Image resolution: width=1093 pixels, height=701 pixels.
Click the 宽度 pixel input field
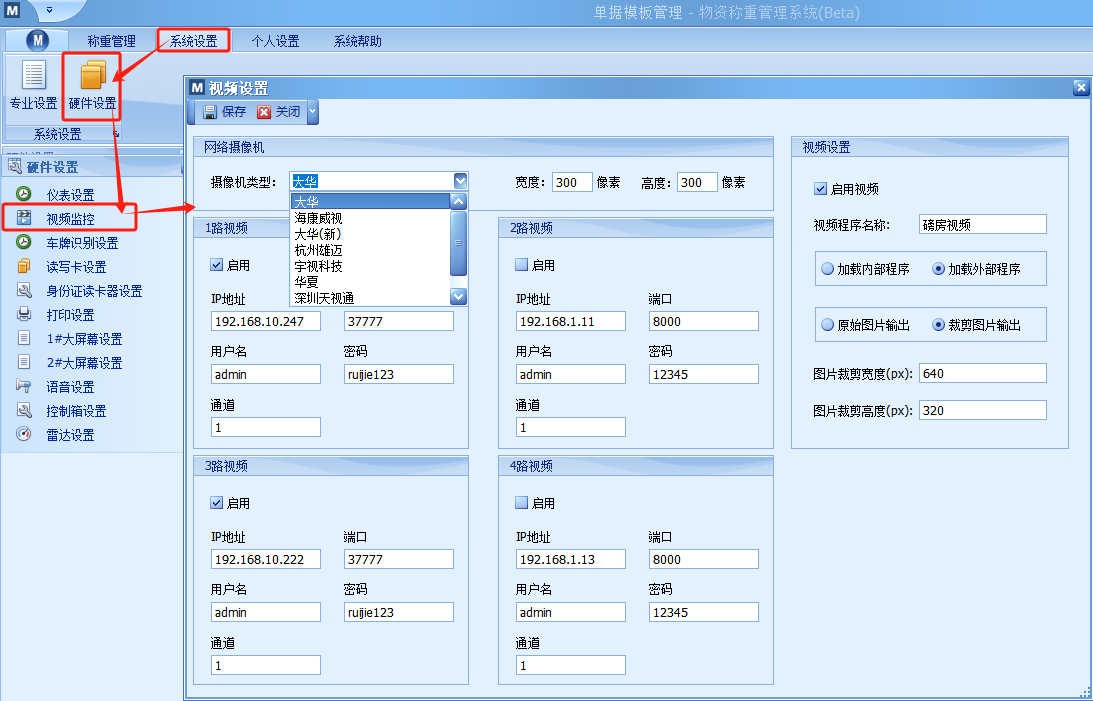pos(572,183)
